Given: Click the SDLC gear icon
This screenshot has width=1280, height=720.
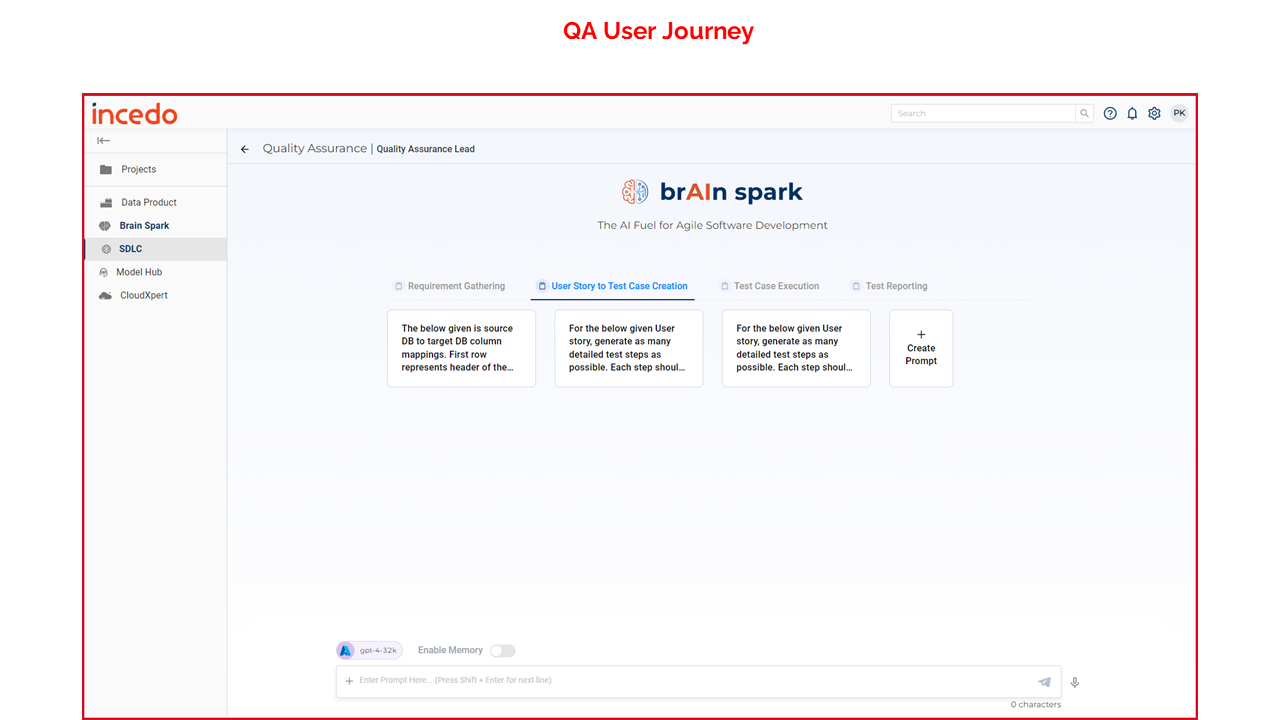Looking at the screenshot, I should [x=107, y=249].
